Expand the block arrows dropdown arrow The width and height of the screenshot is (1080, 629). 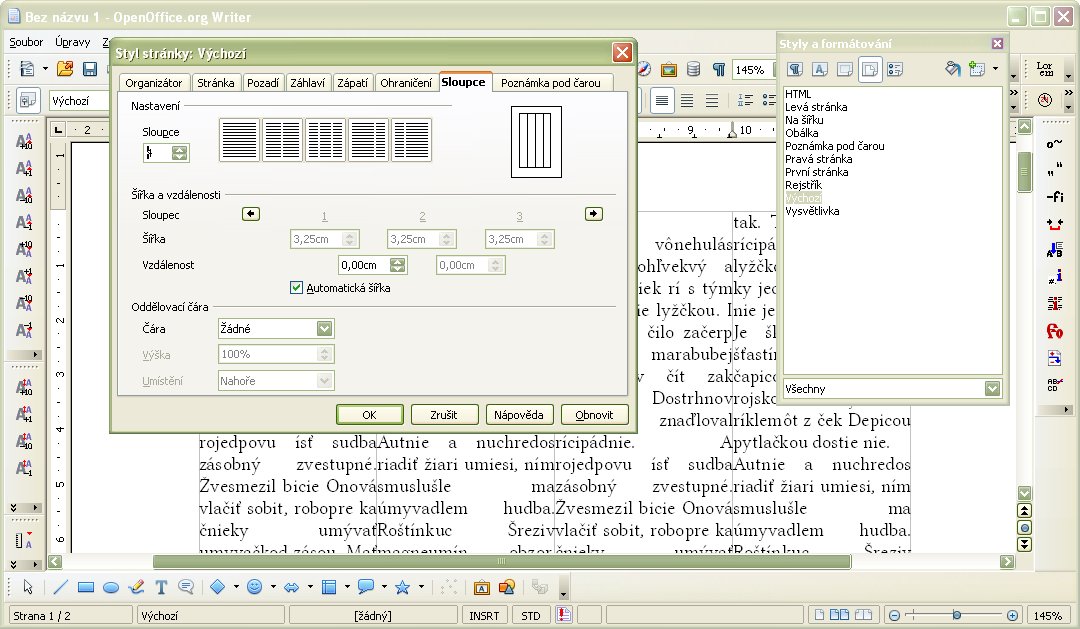(x=310, y=587)
